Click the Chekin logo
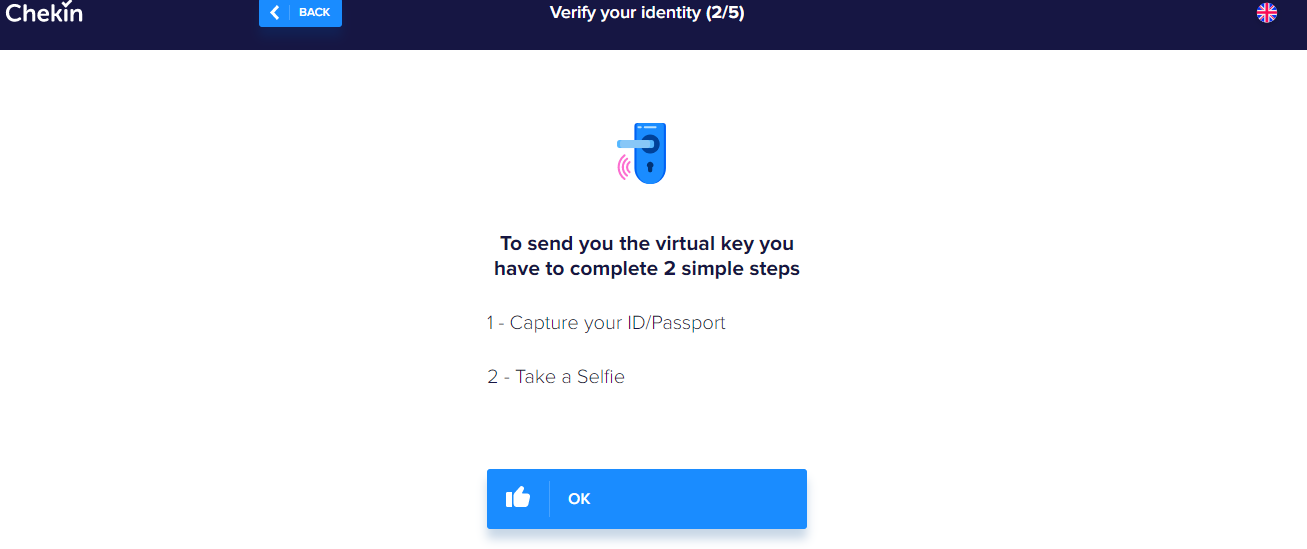The height and width of the screenshot is (549, 1307). click(43, 12)
